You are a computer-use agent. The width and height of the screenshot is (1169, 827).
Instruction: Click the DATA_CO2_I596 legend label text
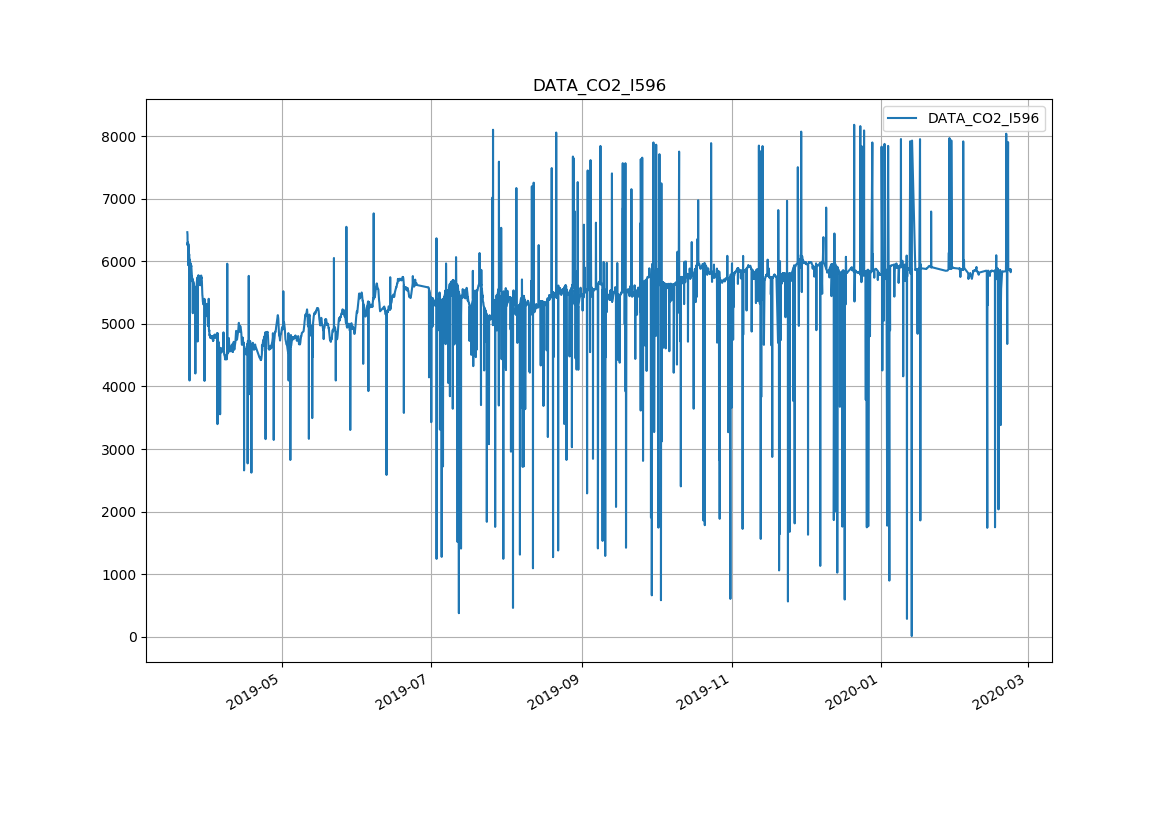(982, 119)
